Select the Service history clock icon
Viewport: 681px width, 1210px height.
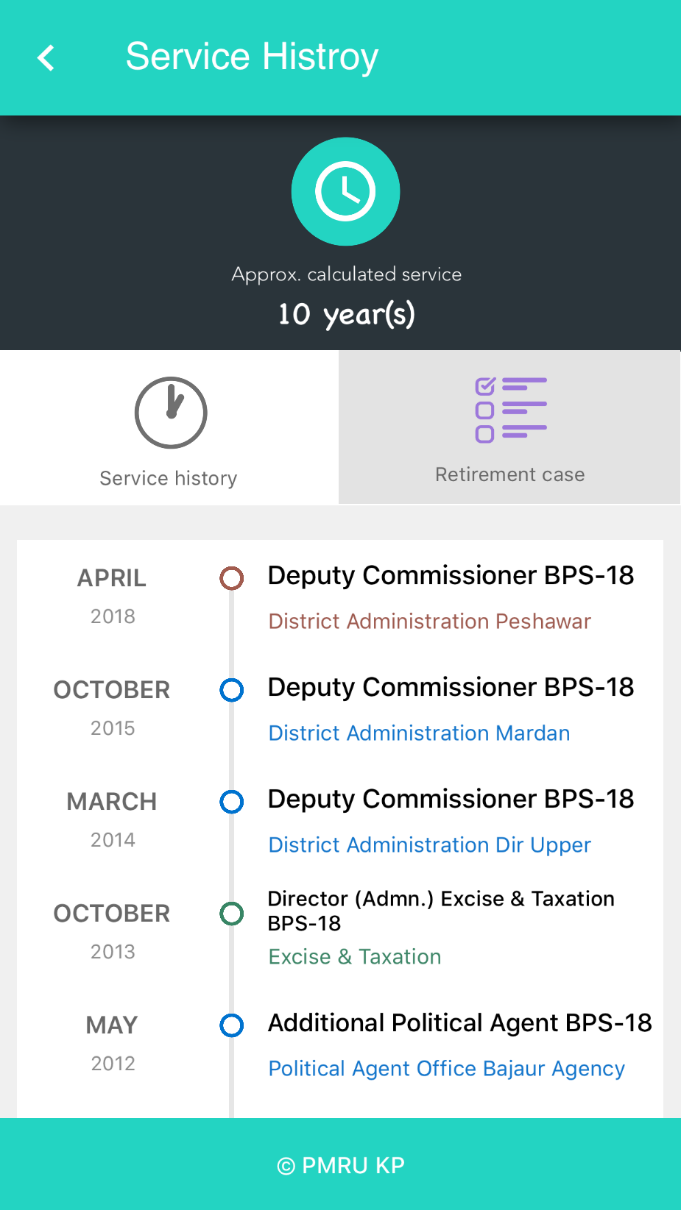point(169,412)
